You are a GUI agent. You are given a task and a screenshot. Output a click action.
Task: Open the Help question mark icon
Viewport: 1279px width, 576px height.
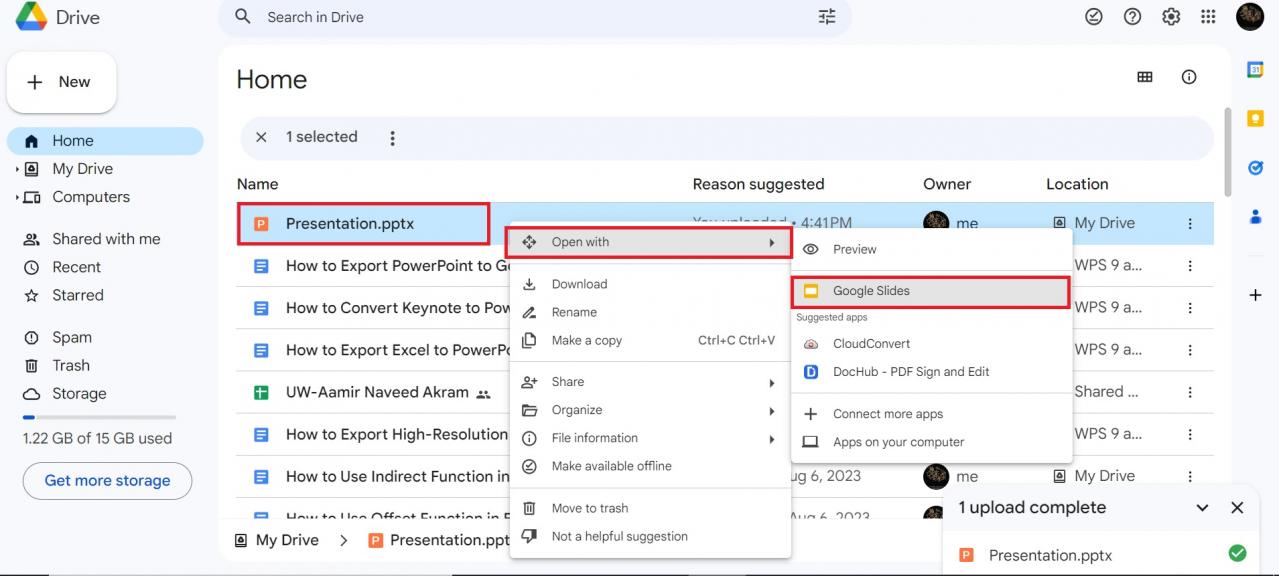(x=1133, y=17)
